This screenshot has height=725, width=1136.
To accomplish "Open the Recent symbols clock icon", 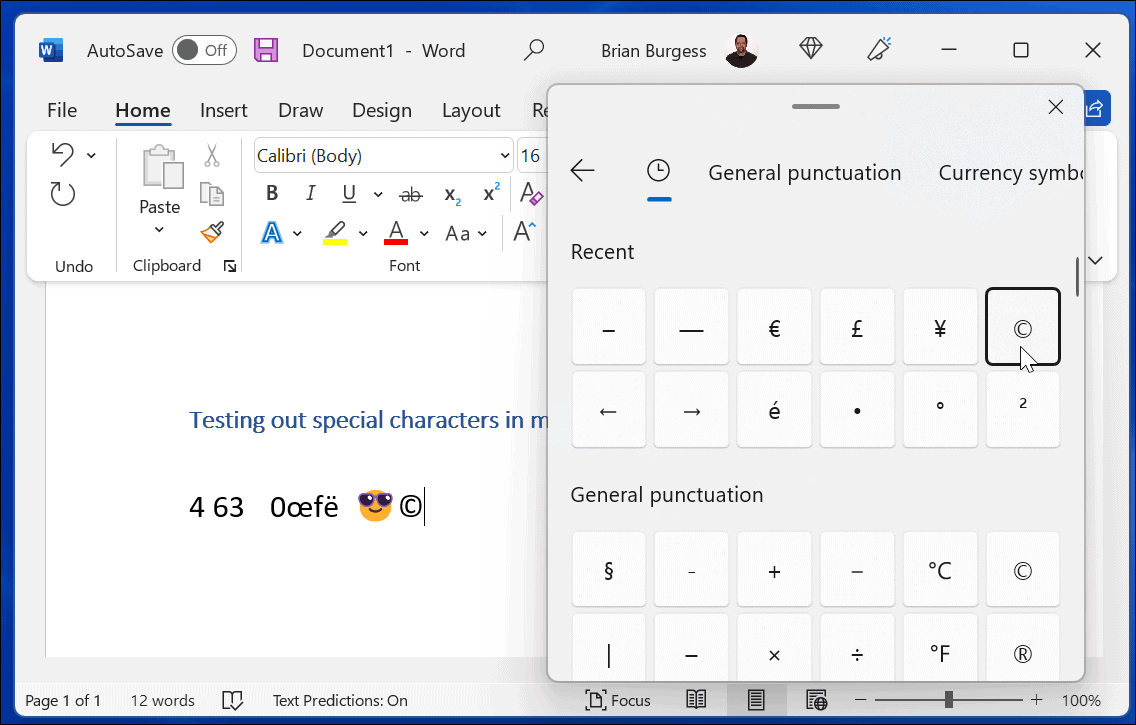I will pos(657,171).
